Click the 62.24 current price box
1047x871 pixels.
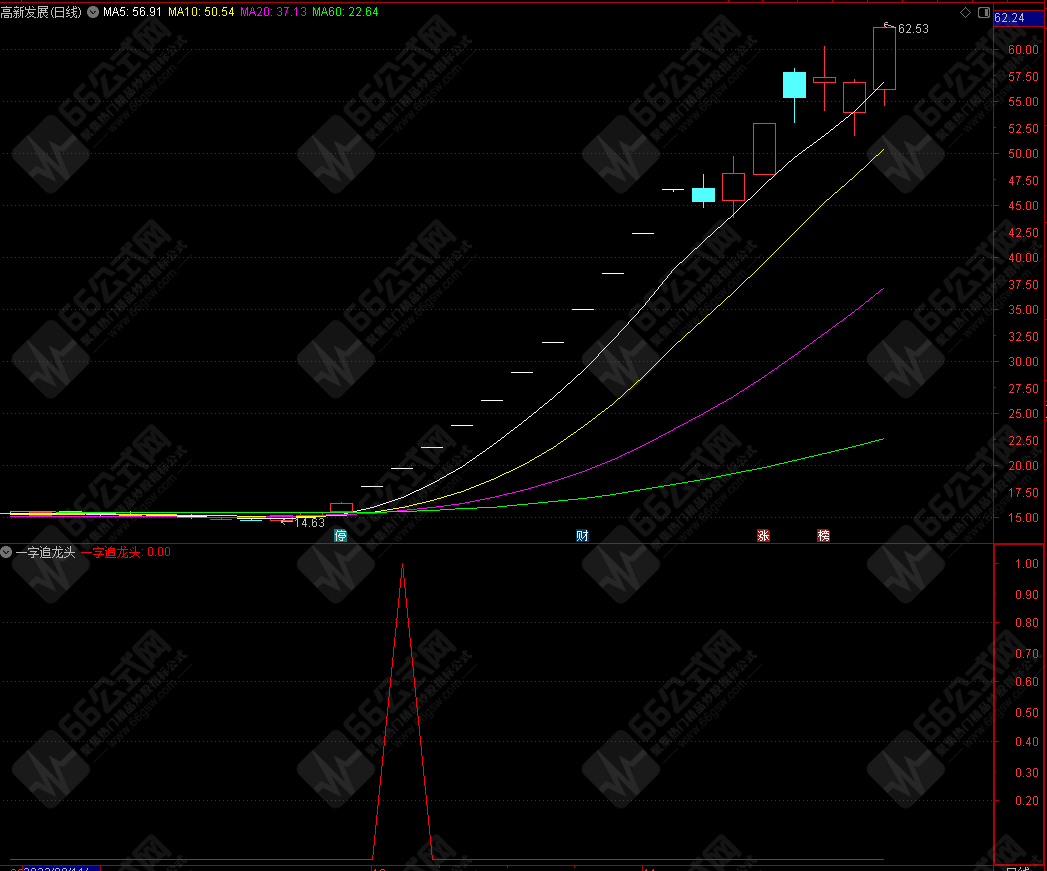click(x=1019, y=18)
